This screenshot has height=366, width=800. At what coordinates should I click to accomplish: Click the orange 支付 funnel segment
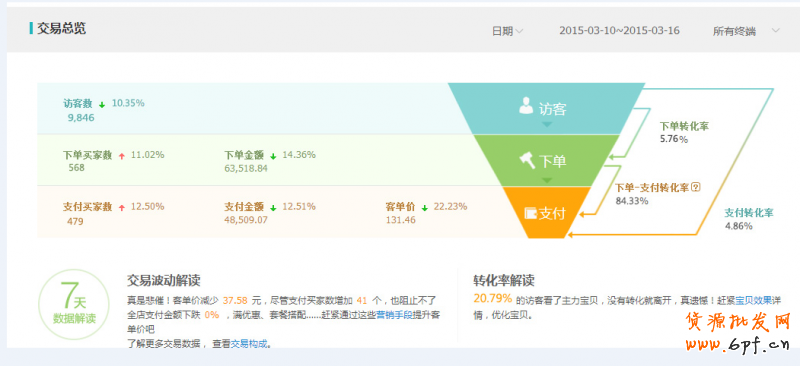(x=546, y=212)
